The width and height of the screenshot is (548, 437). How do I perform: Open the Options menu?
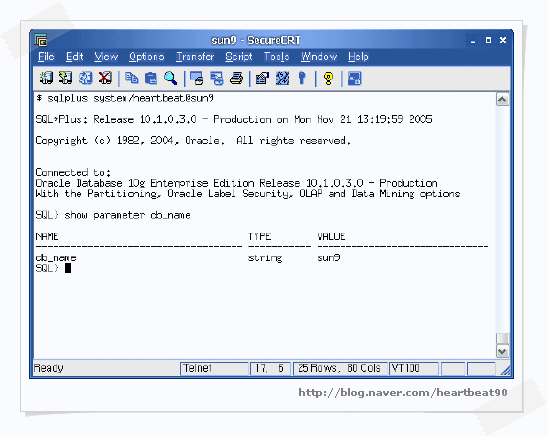pos(146,57)
